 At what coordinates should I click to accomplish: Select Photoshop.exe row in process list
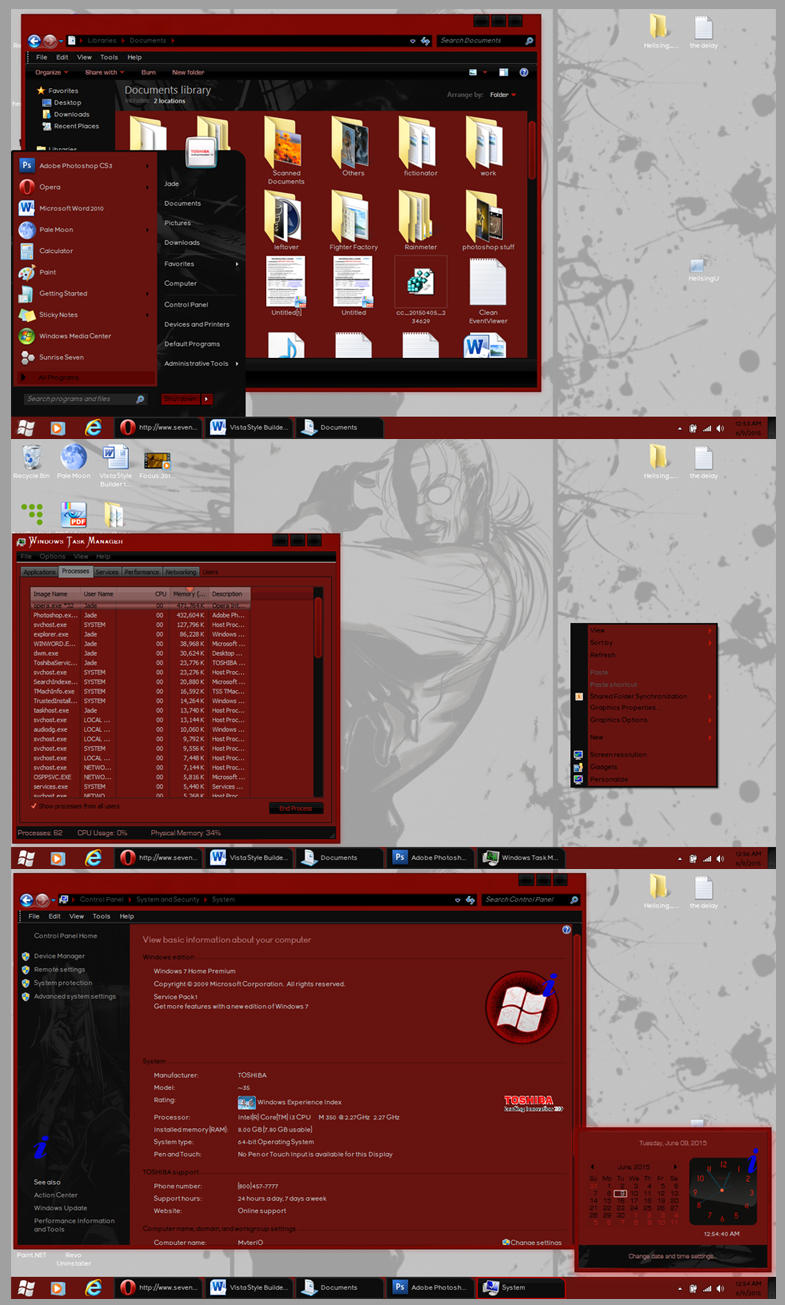point(138,615)
